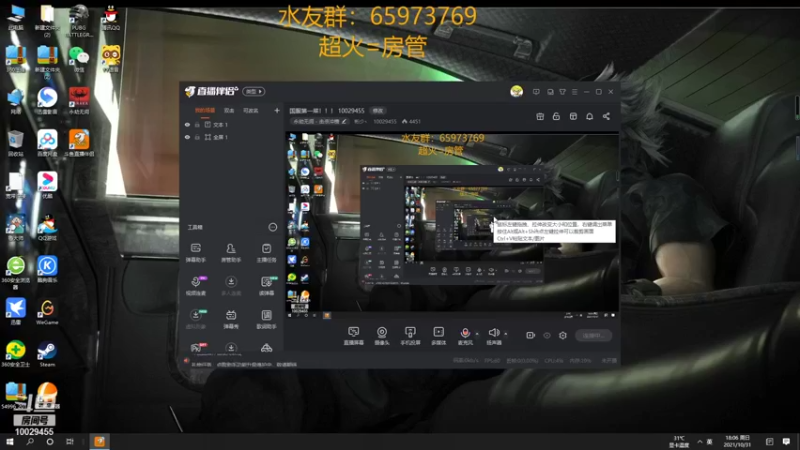The width and height of the screenshot is (800, 450).
Task: Open the Windows Start menu
Action: point(10,441)
